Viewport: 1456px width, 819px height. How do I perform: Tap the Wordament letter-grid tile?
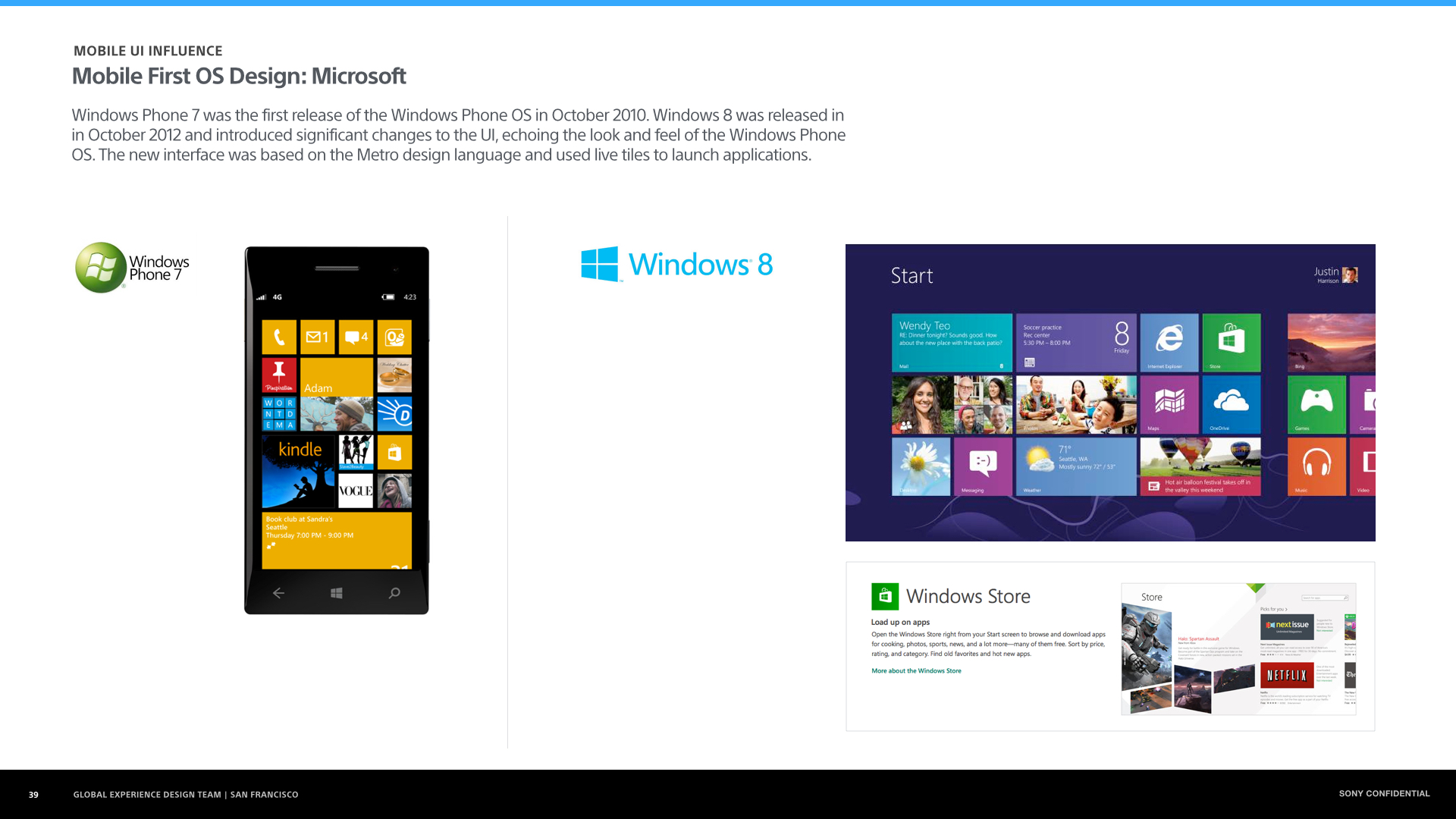pyautogui.click(x=279, y=413)
